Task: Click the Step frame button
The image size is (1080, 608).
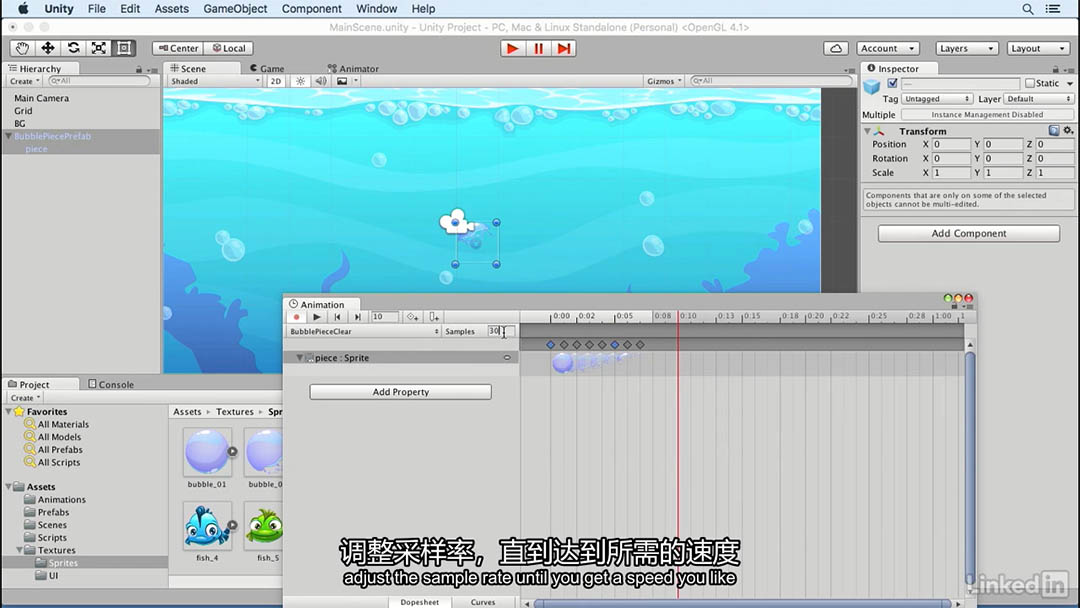Action: [563, 48]
